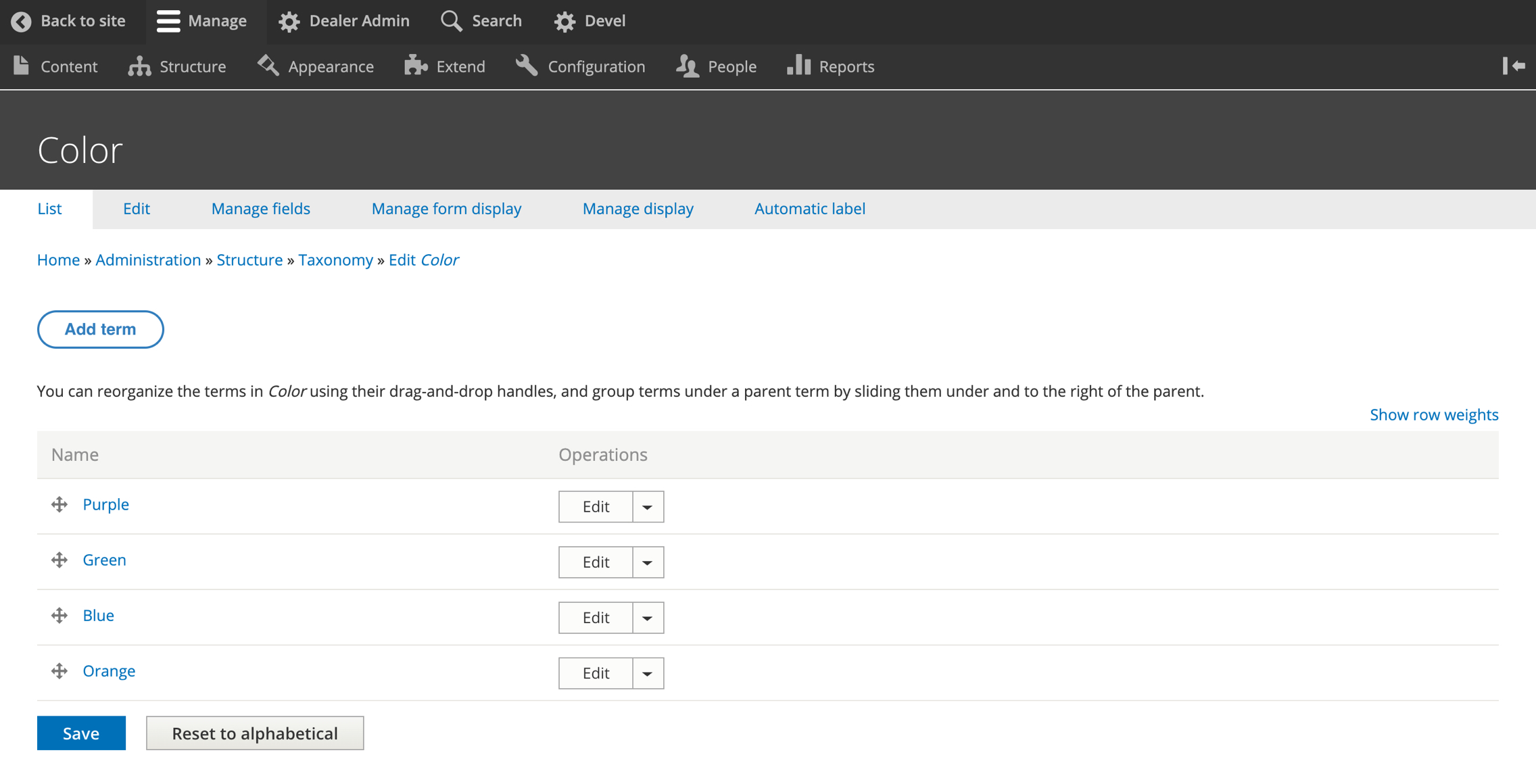Open the Blue term link
The image size is (1536, 784).
pyautogui.click(x=98, y=615)
